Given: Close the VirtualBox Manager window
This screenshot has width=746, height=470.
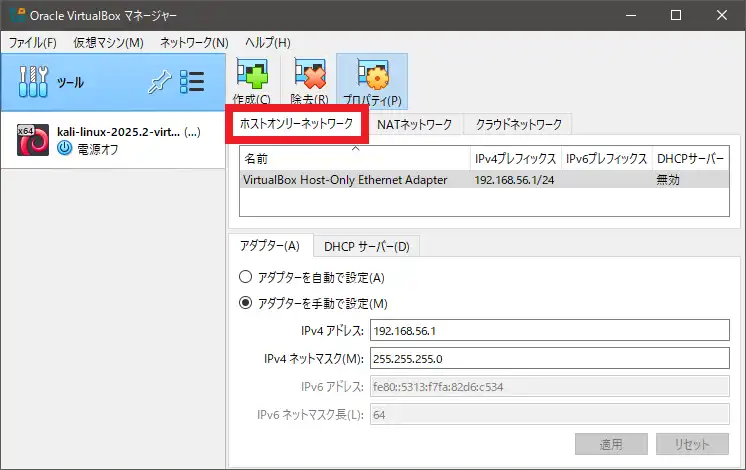Looking at the screenshot, I should point(722,15).
